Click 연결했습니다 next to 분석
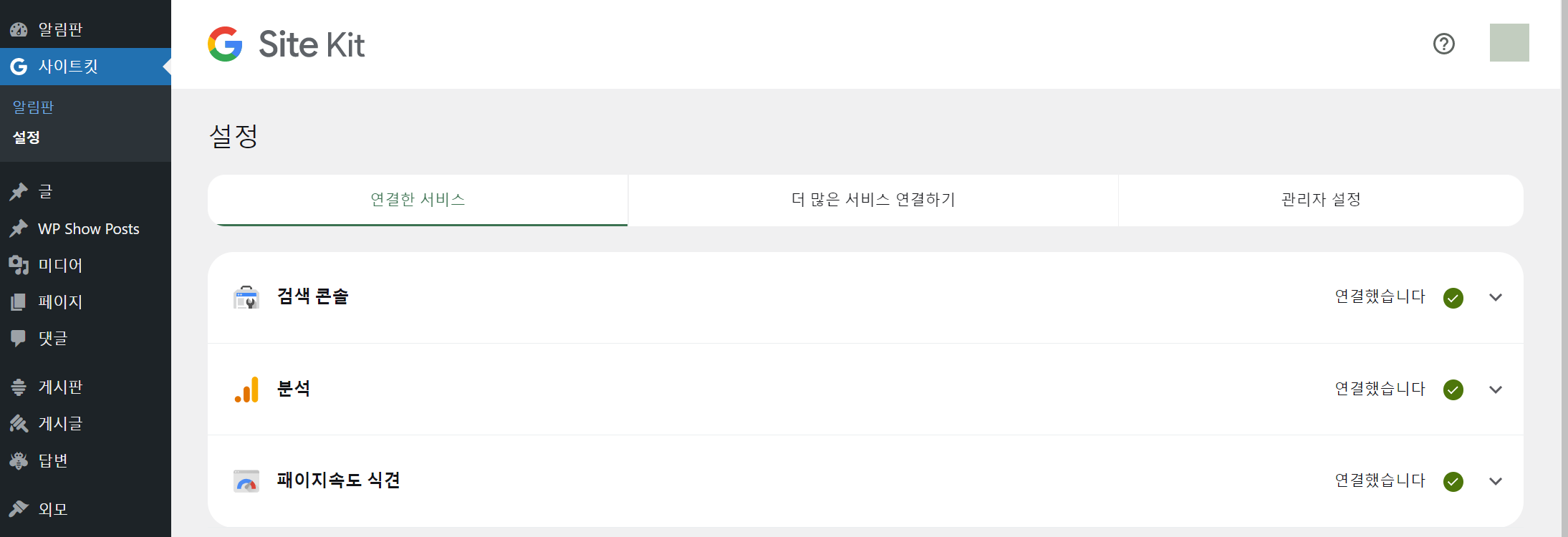This screenshot has height=537, width=1568. click(1380, 390)
